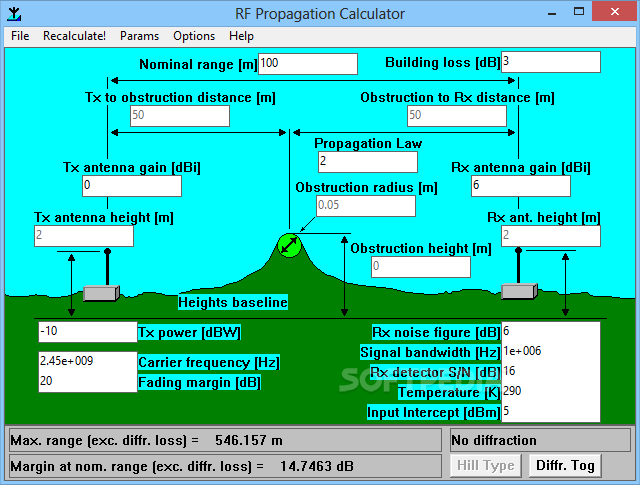Open the Options menu
Screen dimensions: 640x485
pyautogui.click(x=194, y=36)
